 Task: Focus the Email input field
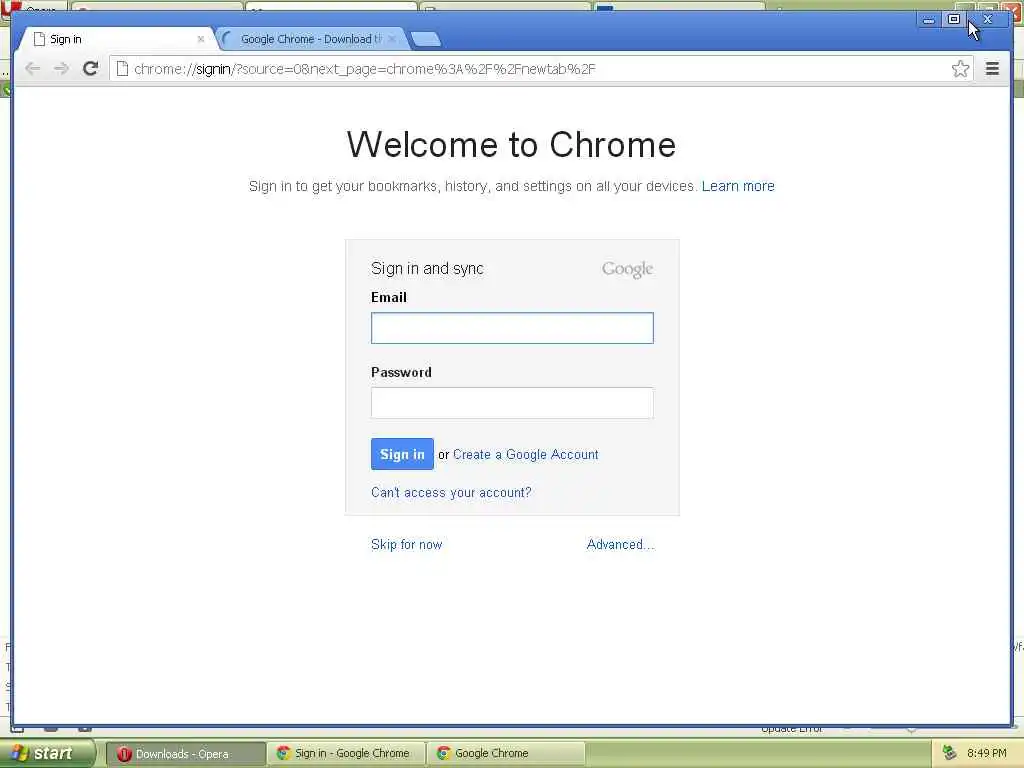click(512, 328)
